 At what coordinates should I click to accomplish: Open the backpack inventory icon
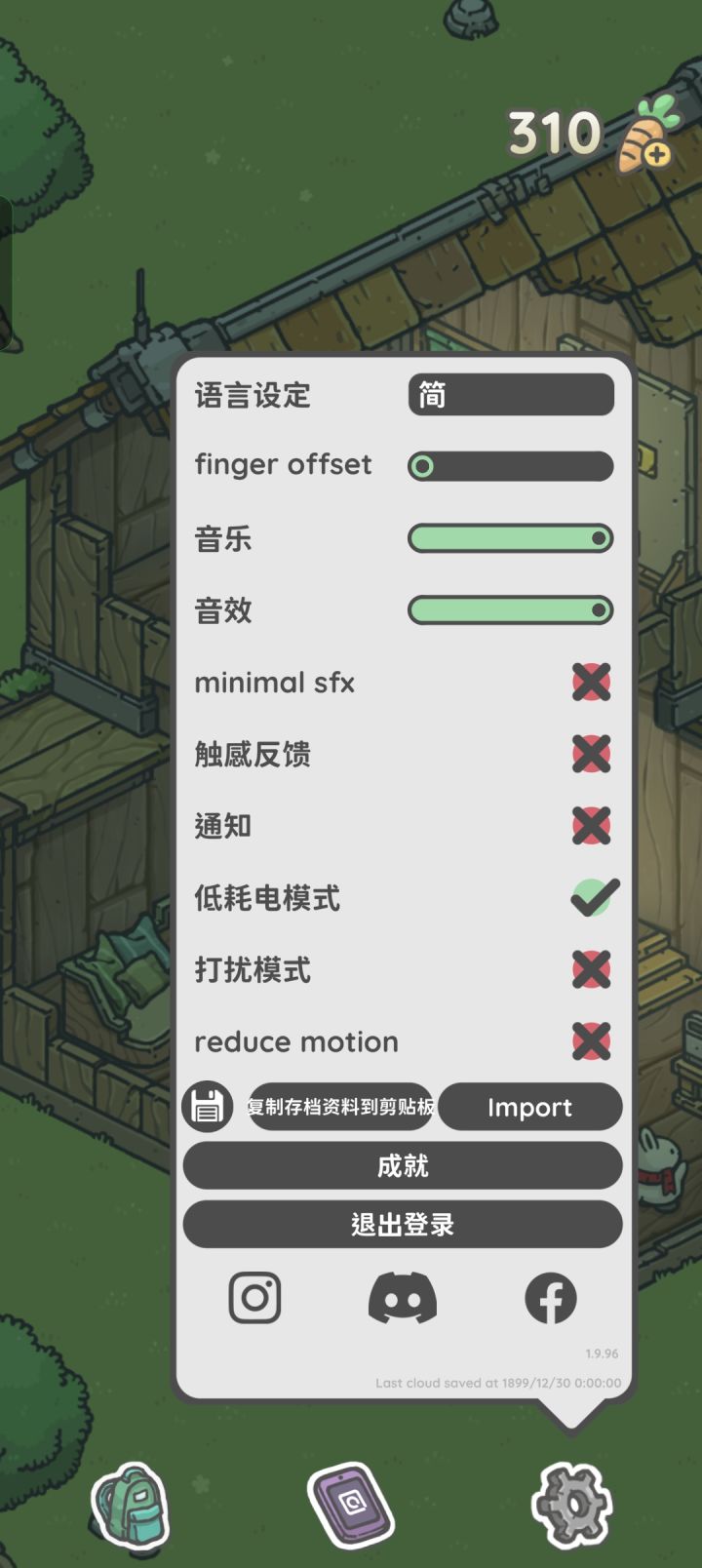(131, 1505)
